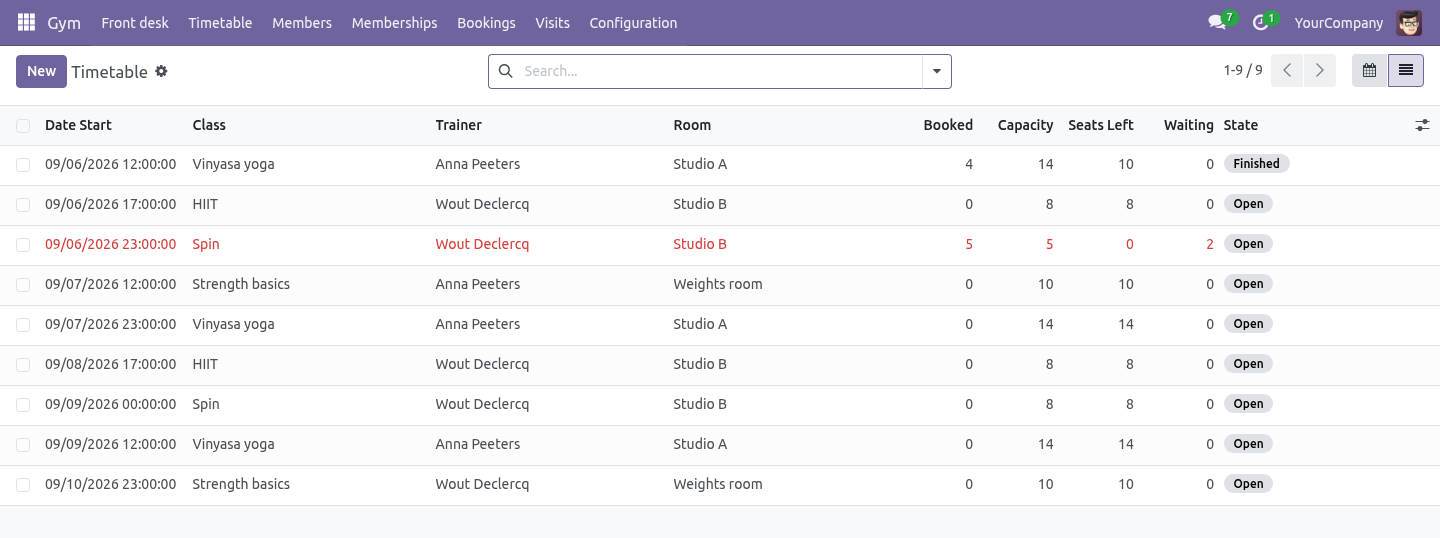This screenshot has width=1440, height=538.
Task: Sort by Trainer column header
Action: tap(459, 125)
